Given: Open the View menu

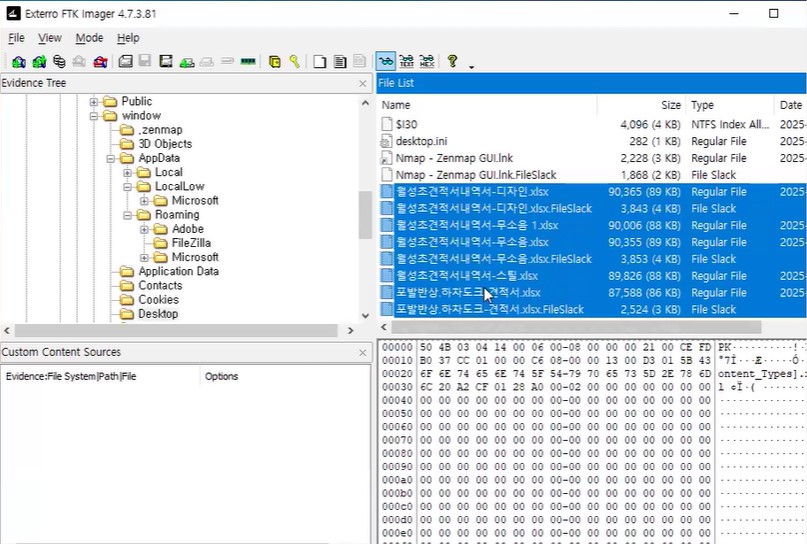Looking at the screenshot, I should pos(49,38).
